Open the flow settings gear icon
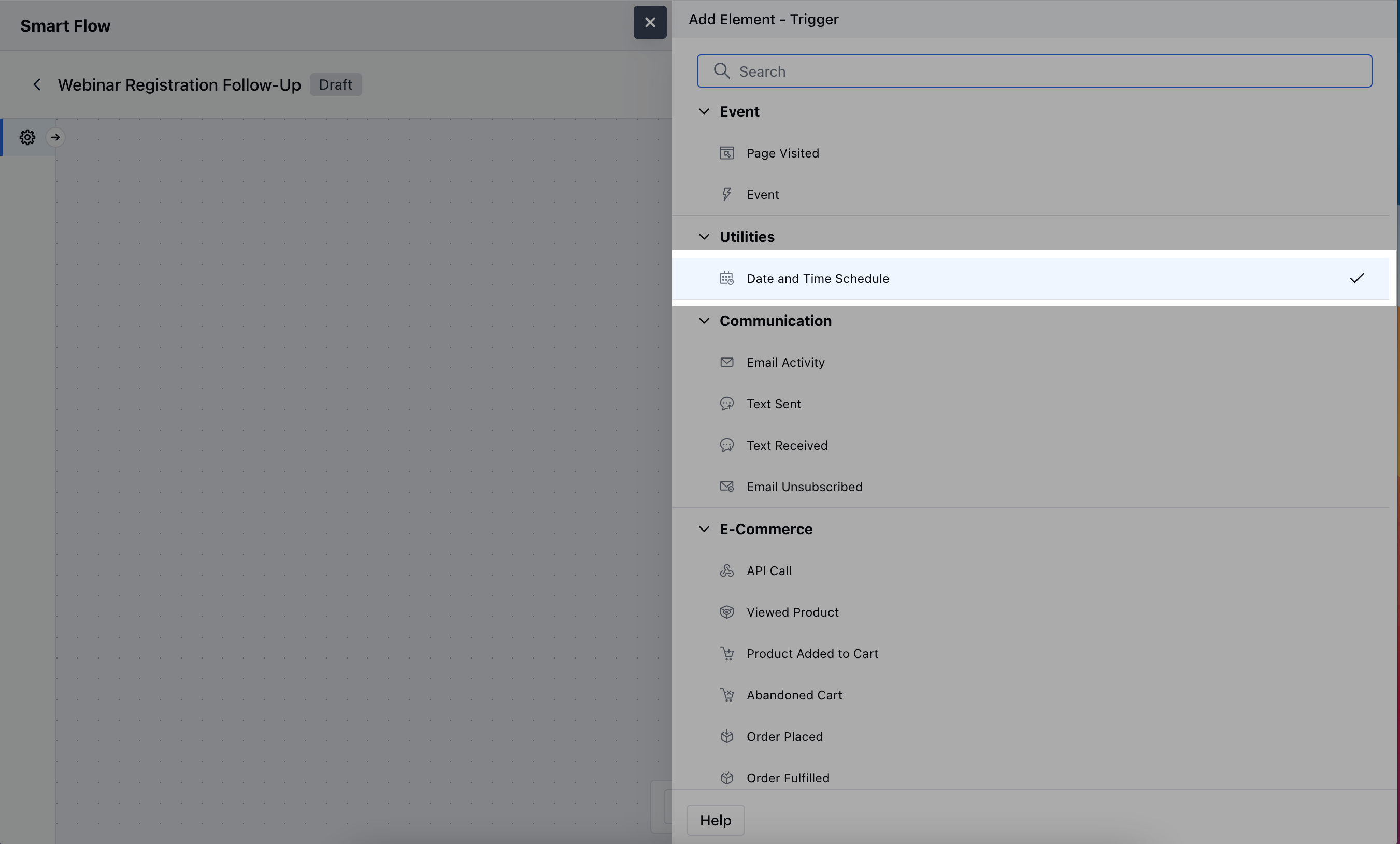 coord(27,137)
